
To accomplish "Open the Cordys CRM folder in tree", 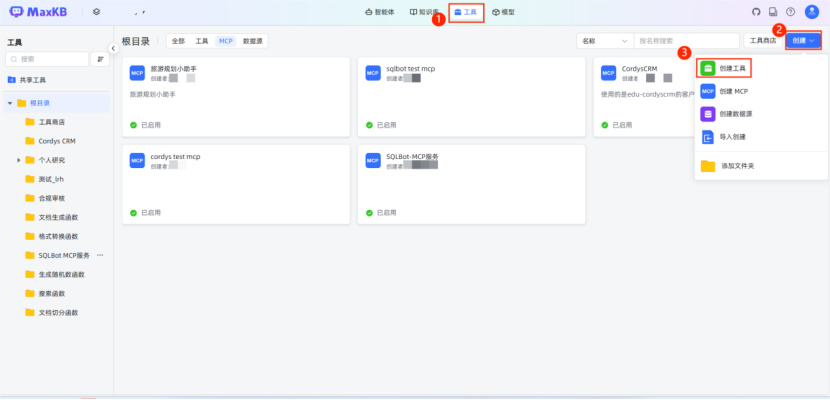I will tap(57, 141).
